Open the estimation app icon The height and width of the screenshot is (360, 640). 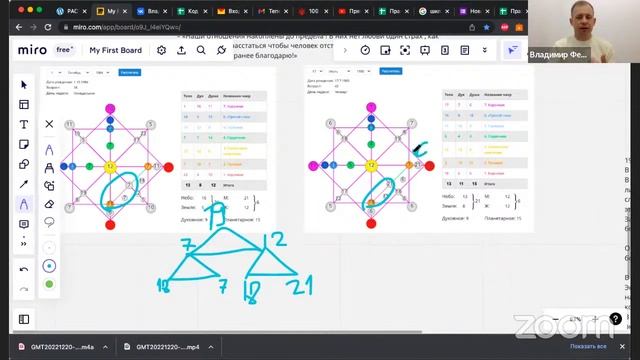pyautogui.click(x=445, y=50)
